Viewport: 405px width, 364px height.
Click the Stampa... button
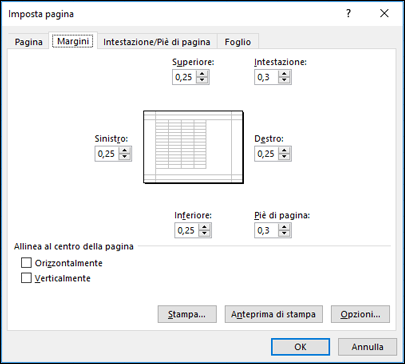click(x=187, y=314)
